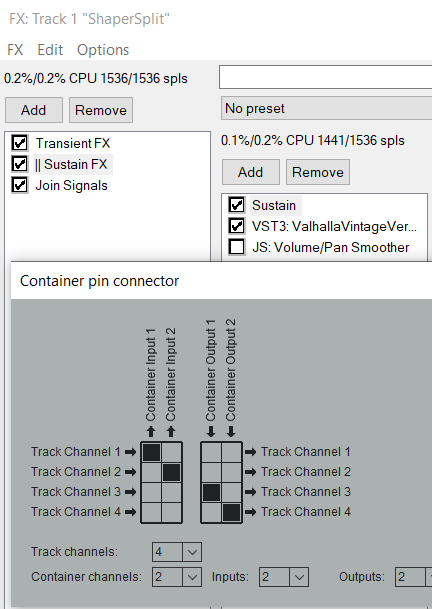Open the Options menu
Screen dimensions: 432x609
103,50
